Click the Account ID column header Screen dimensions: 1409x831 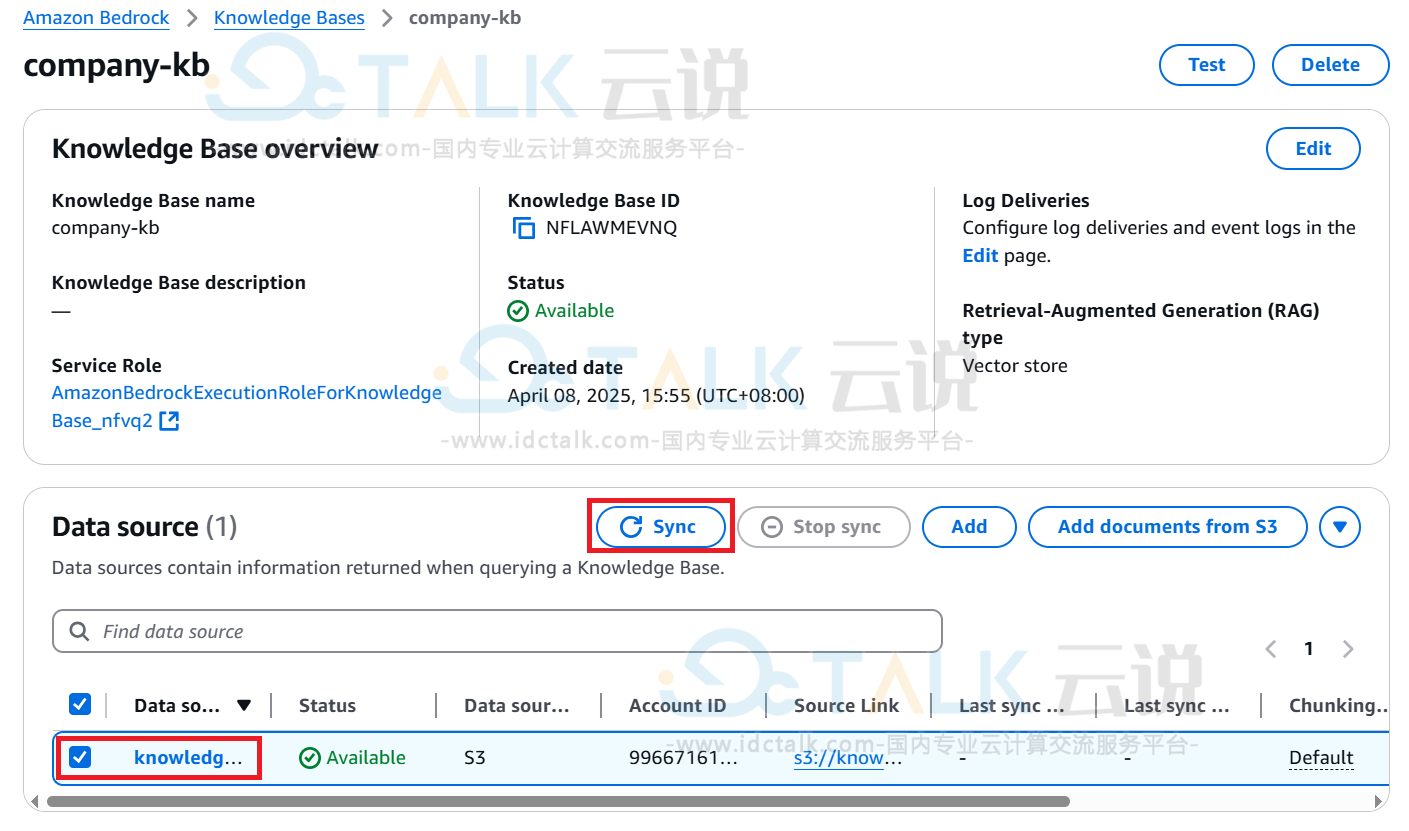coord(677,706)
